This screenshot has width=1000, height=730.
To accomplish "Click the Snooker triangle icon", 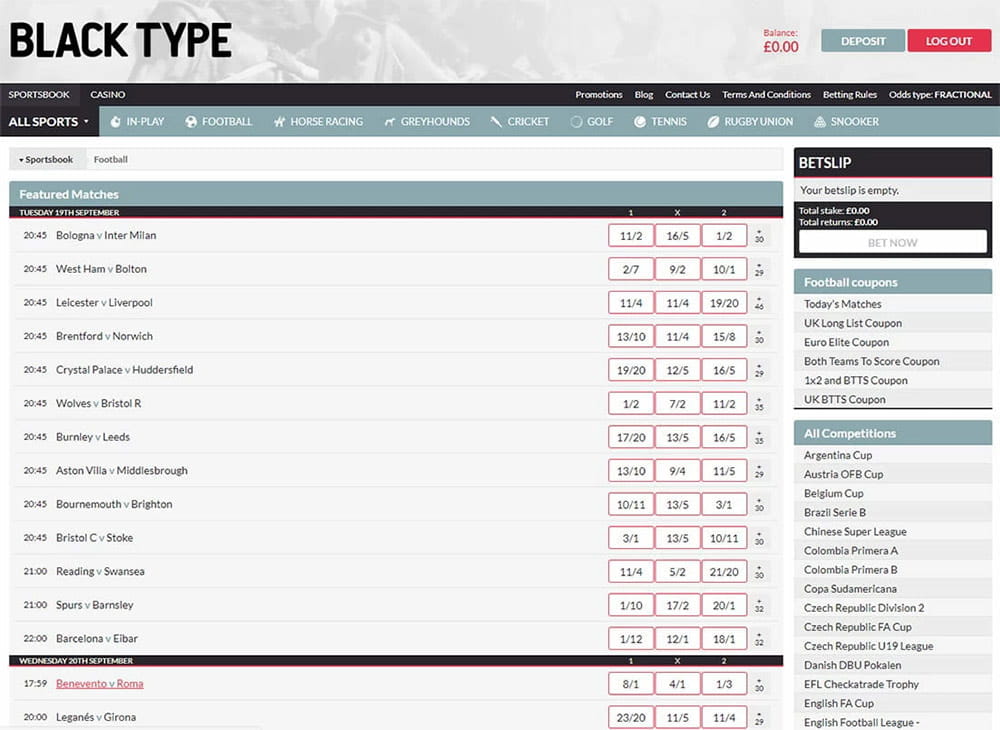I will click(820, 122).
